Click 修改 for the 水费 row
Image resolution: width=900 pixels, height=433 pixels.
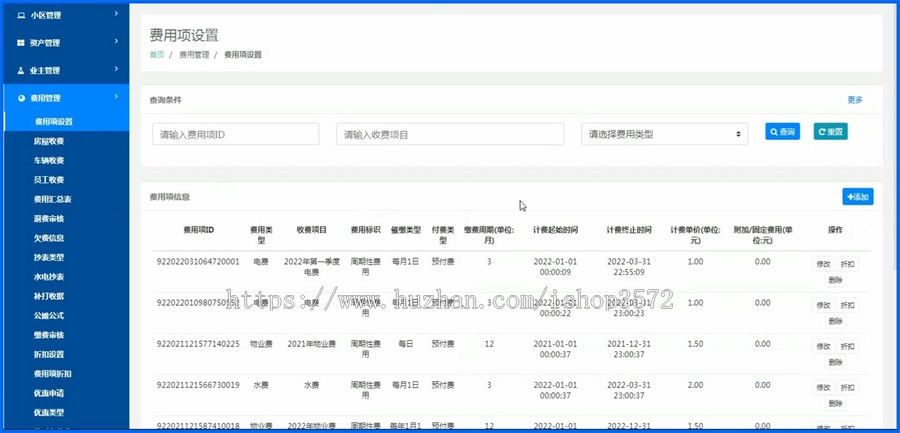point(823,388)
